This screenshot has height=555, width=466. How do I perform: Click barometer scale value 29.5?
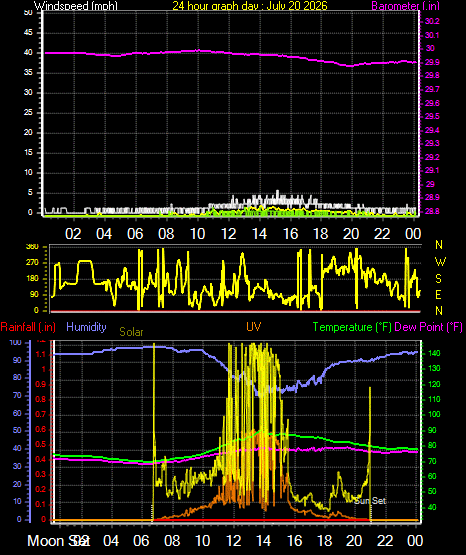point(432,116)
